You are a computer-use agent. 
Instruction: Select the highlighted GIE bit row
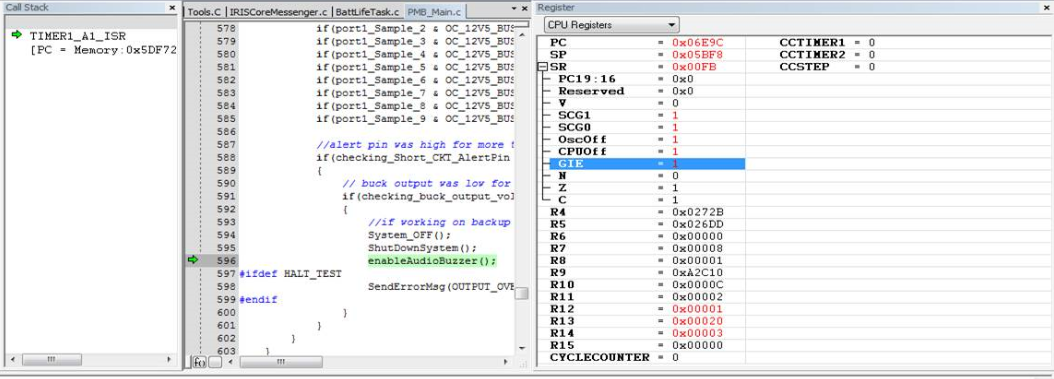(647, 163)
